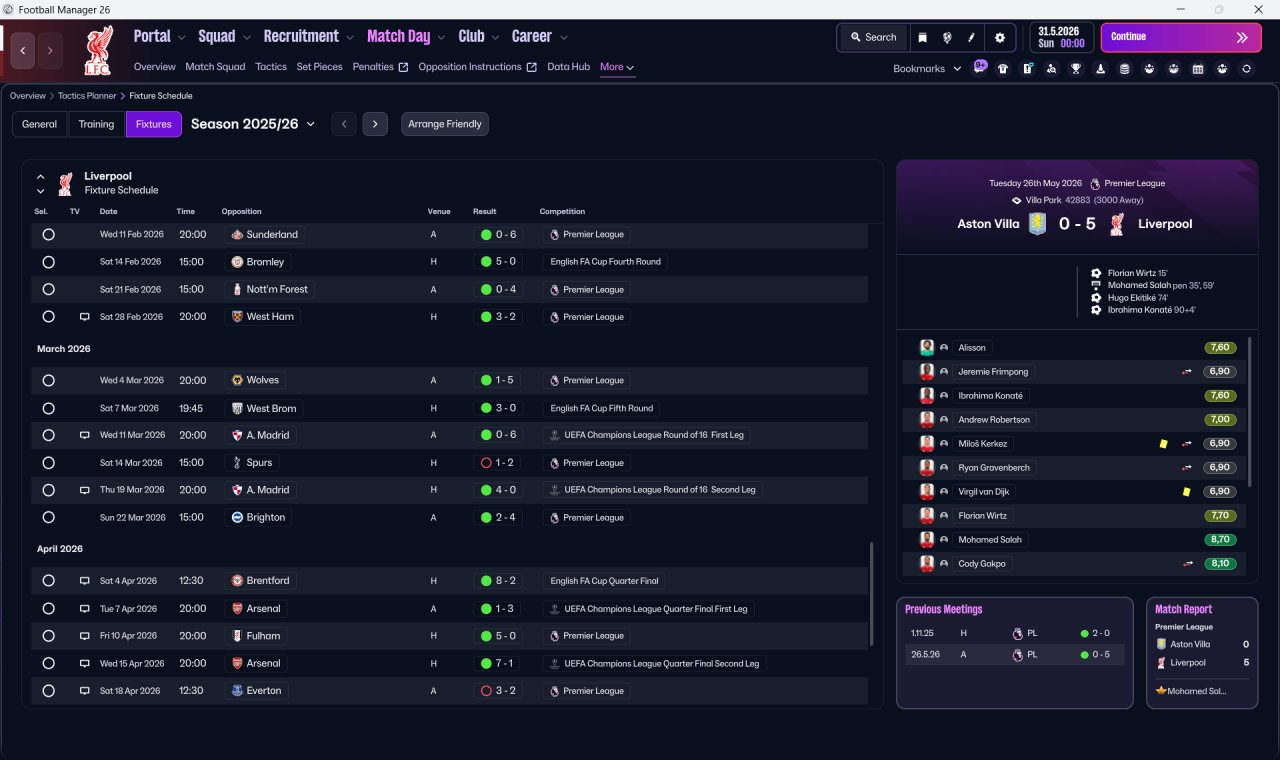Open the Data Hub subtab
This screenshot has height=760, width=1280.
tap(568, 67)
